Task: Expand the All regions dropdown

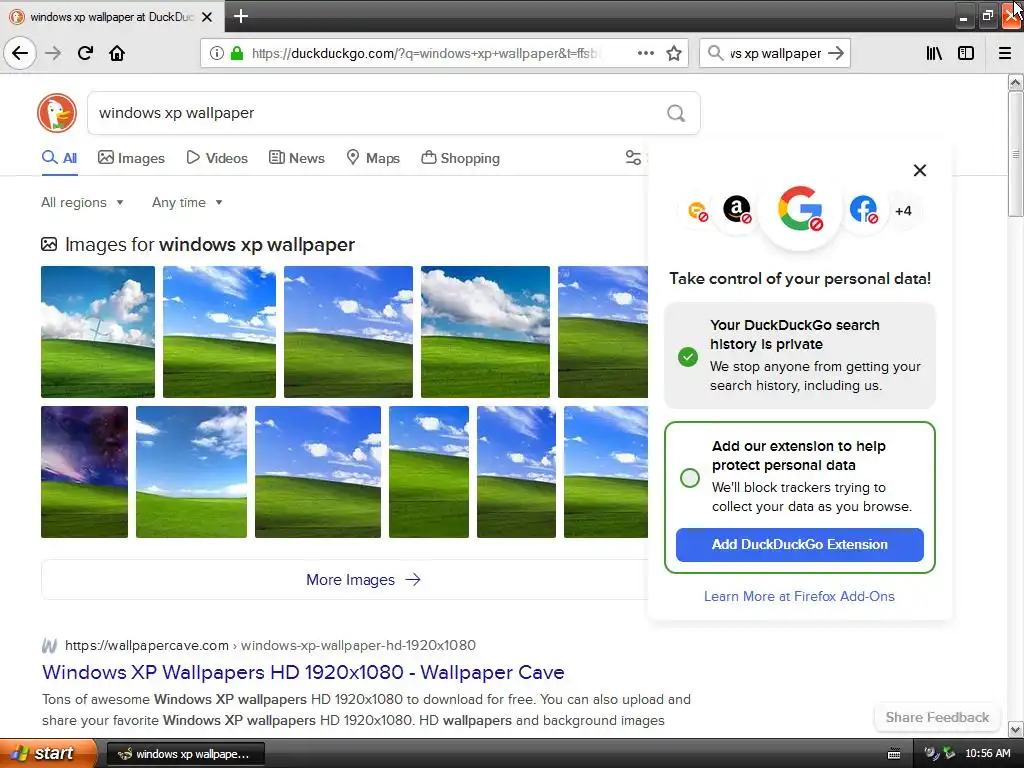Action: tap(82, 202)
